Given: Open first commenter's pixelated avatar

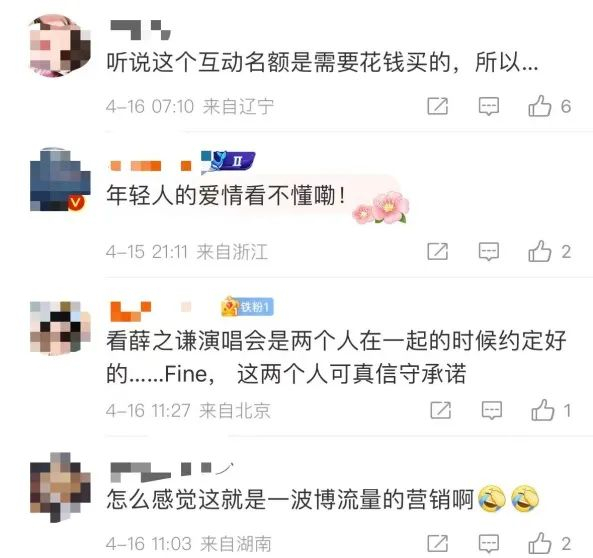Looking at the screenshot, I should coord(60,45).
